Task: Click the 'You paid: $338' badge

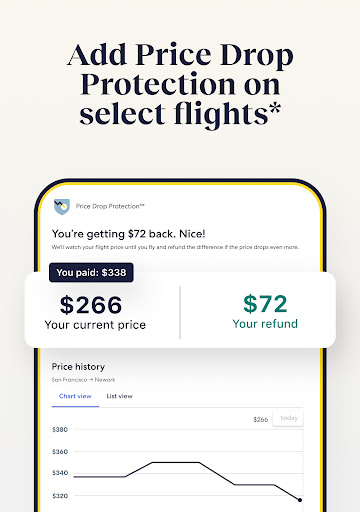Action: 91,273
